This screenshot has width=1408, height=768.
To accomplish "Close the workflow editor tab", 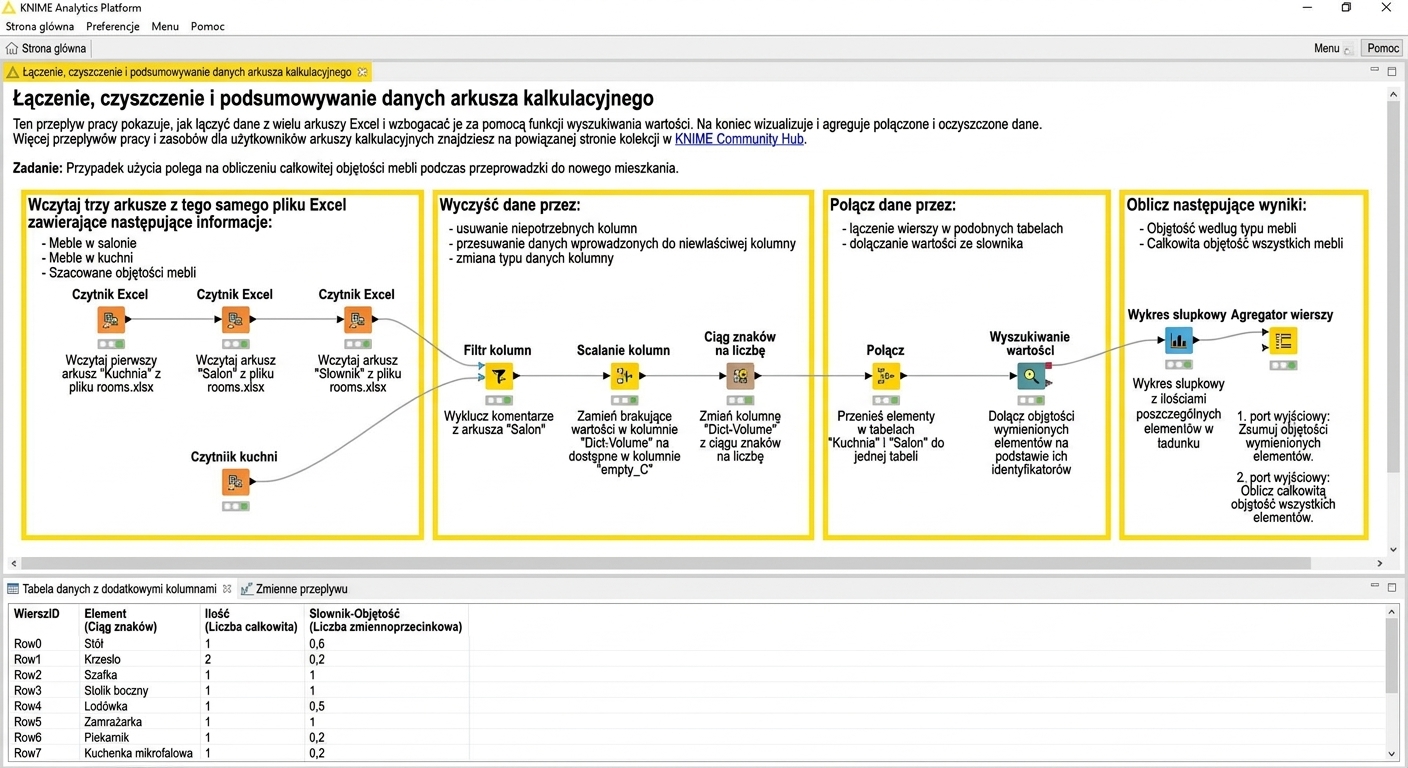I will coord(362,72).
